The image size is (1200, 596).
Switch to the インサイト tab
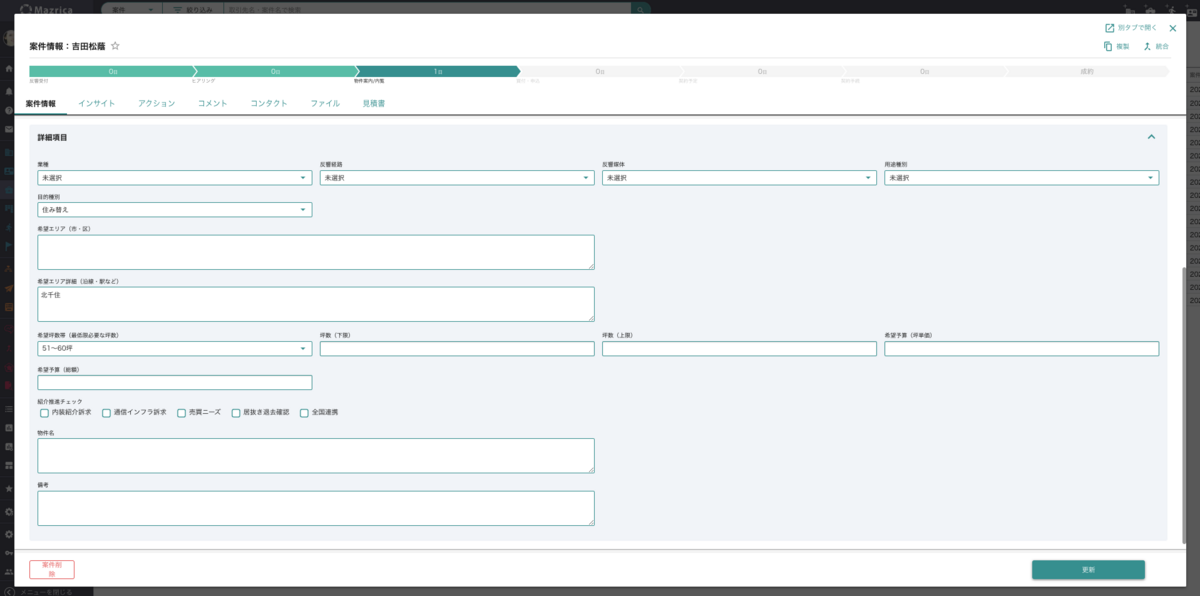point(96,103)
